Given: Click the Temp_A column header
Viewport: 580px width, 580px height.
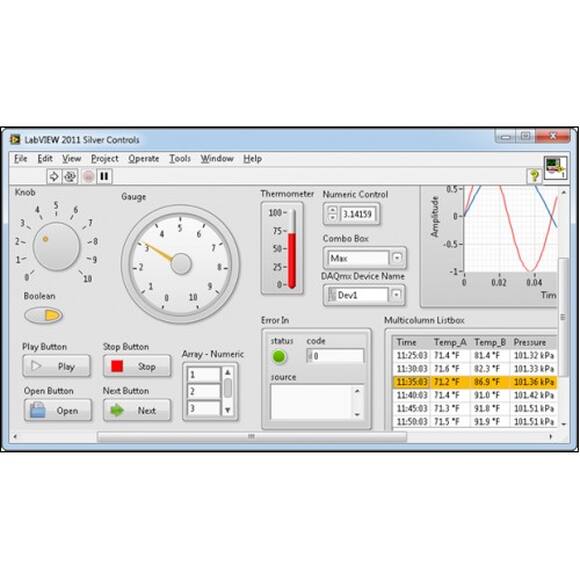Looking at the screenshot, I should pyautogui.click(x=450, y=343).
